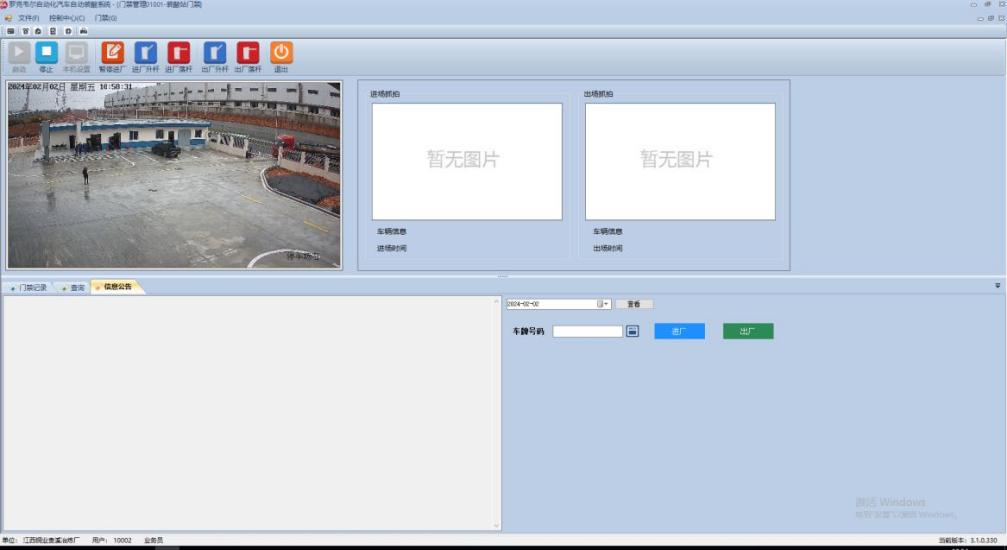Click the blue 出厂升杆 raise-barrier icon

pyautogui.click(x=214, y=53)
